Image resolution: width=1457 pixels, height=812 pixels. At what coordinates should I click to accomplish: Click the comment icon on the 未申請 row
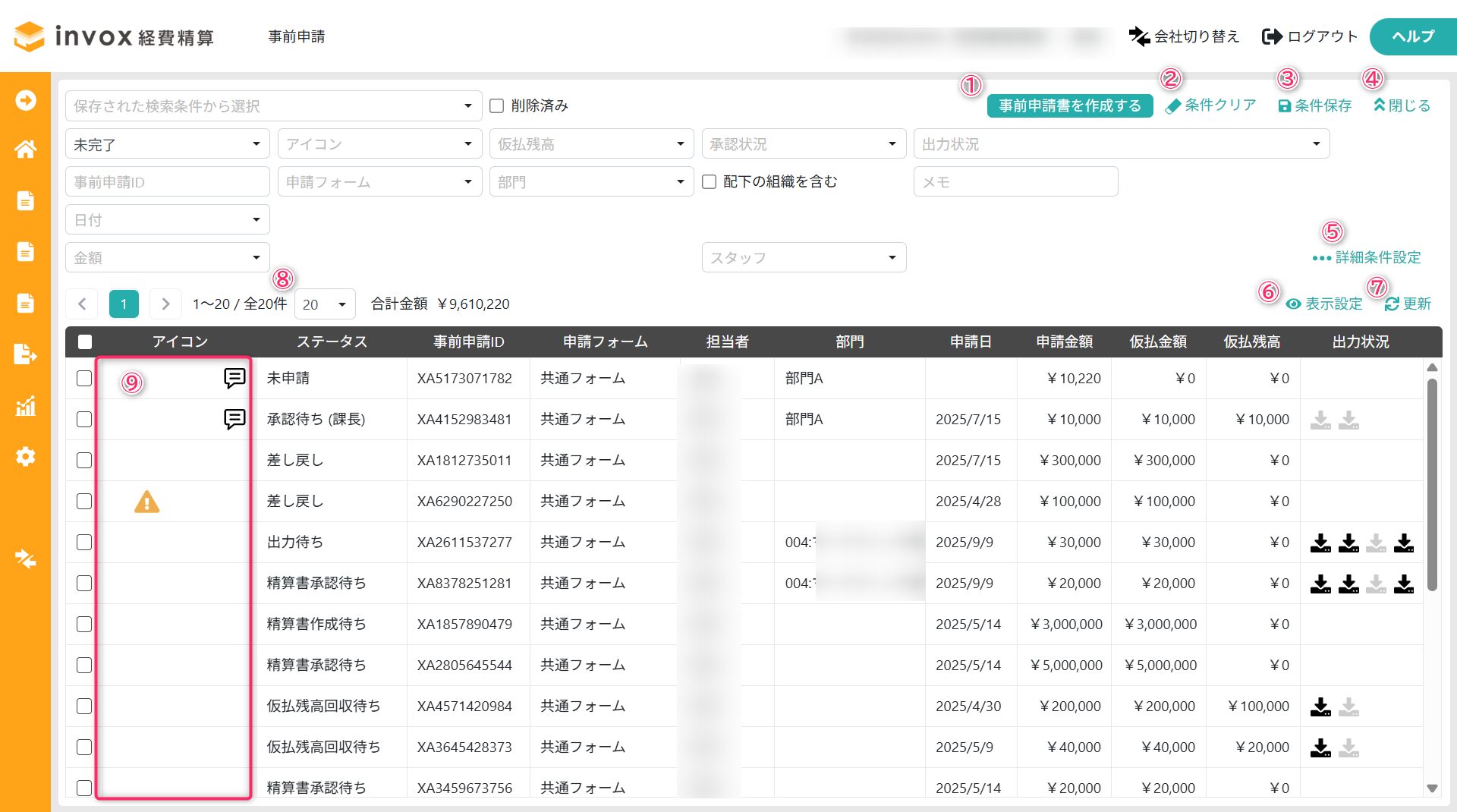[x=234, y=378]
